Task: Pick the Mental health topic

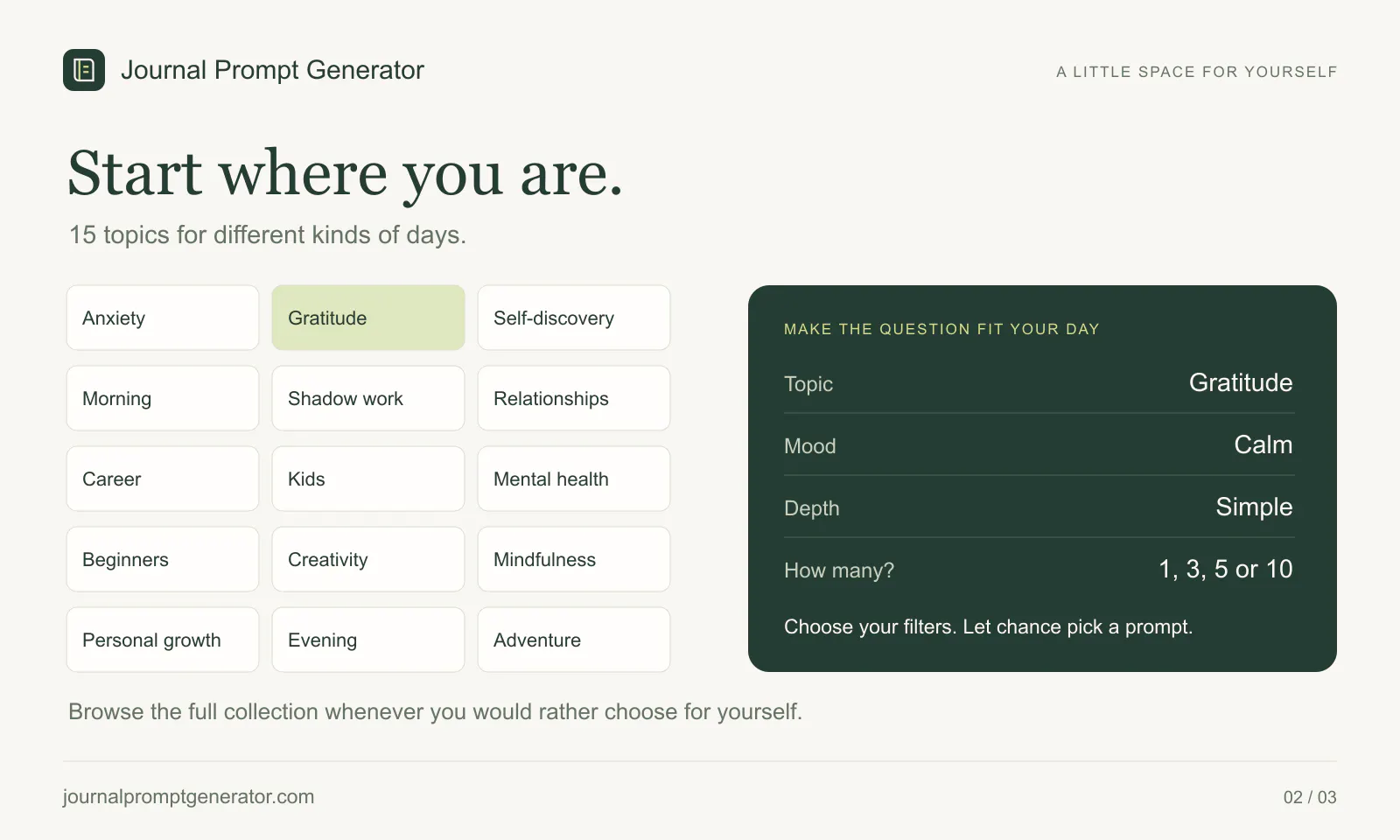Action: (x=574, y=479)
